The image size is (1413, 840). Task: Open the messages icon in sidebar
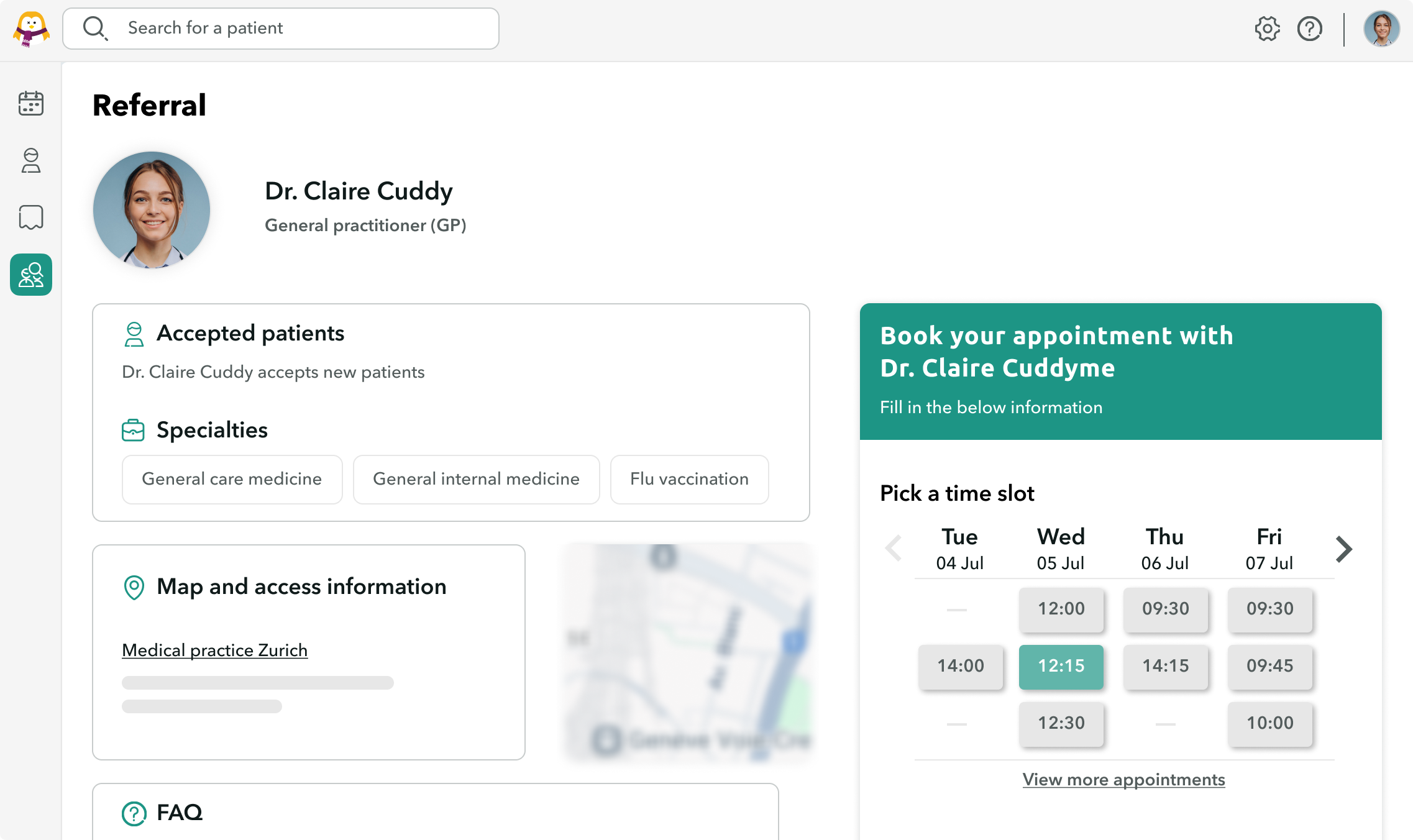point(30,217)
